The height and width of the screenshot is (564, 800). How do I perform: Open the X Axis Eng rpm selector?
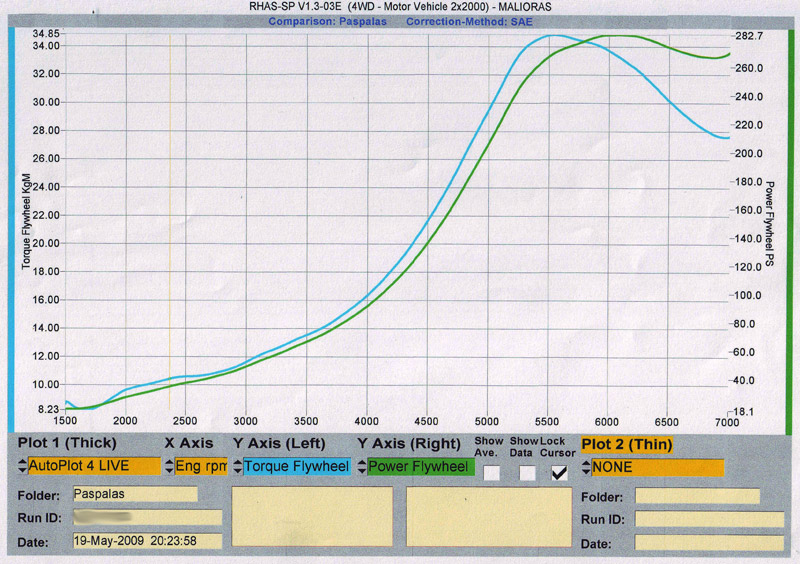click(201, 466)
